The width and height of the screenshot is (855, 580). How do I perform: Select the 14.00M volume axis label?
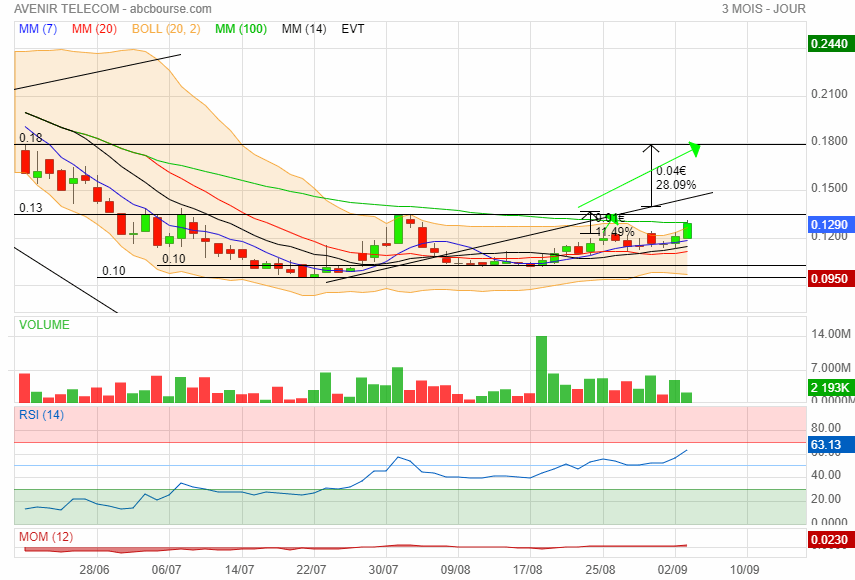point(830,334)
